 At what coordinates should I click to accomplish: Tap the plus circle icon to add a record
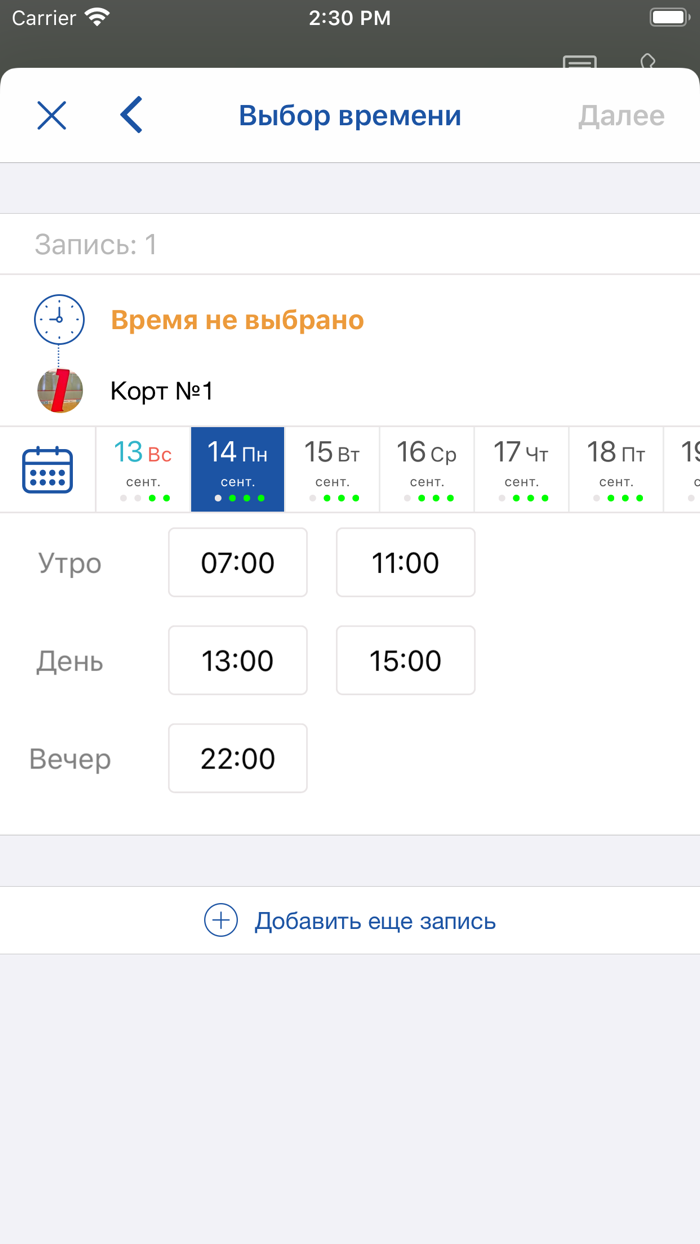click(221, 920)
